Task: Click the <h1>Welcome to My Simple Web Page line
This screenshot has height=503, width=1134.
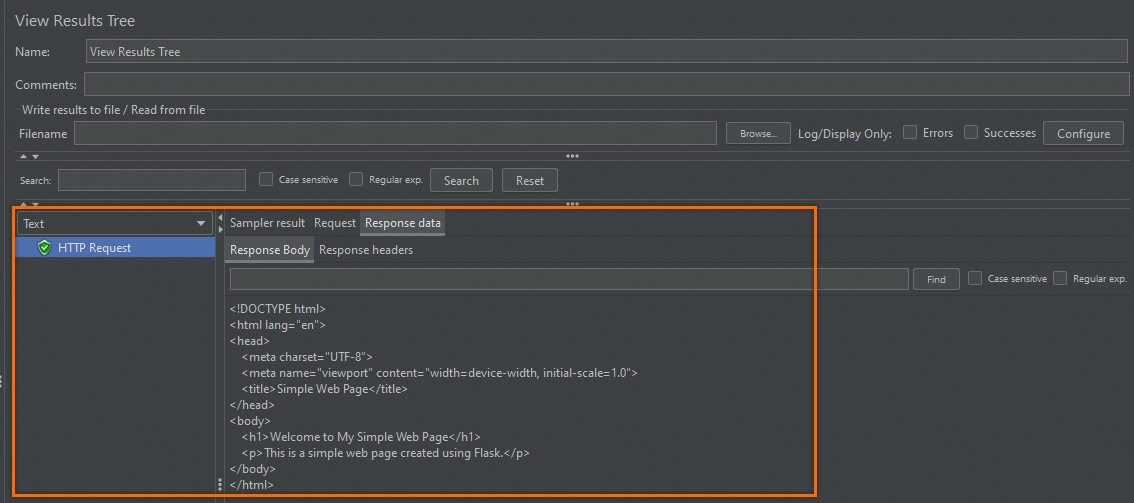Action: pos(361,437)
